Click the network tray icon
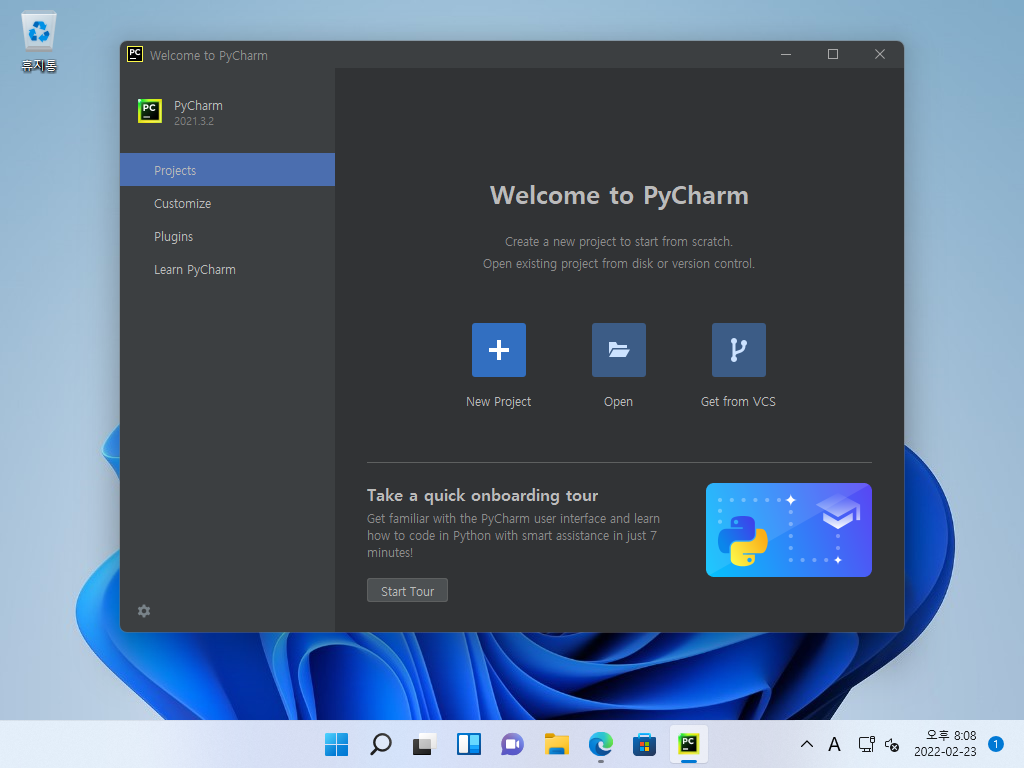Viewport: 1024px width, 768px height. click(x=867, y=744)
